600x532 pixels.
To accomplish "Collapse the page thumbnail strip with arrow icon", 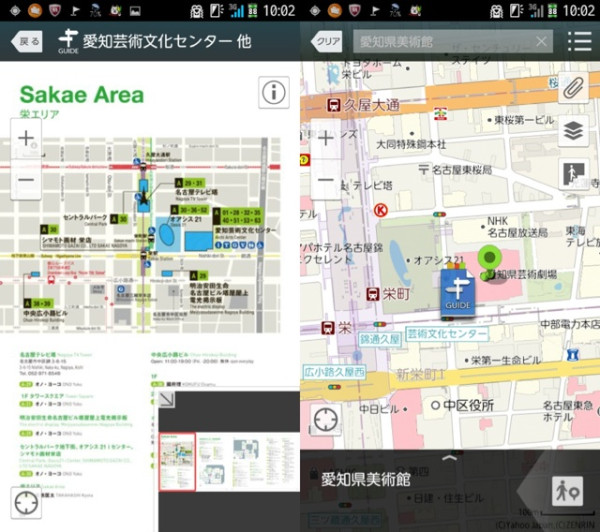I will (x=167, y=399).
